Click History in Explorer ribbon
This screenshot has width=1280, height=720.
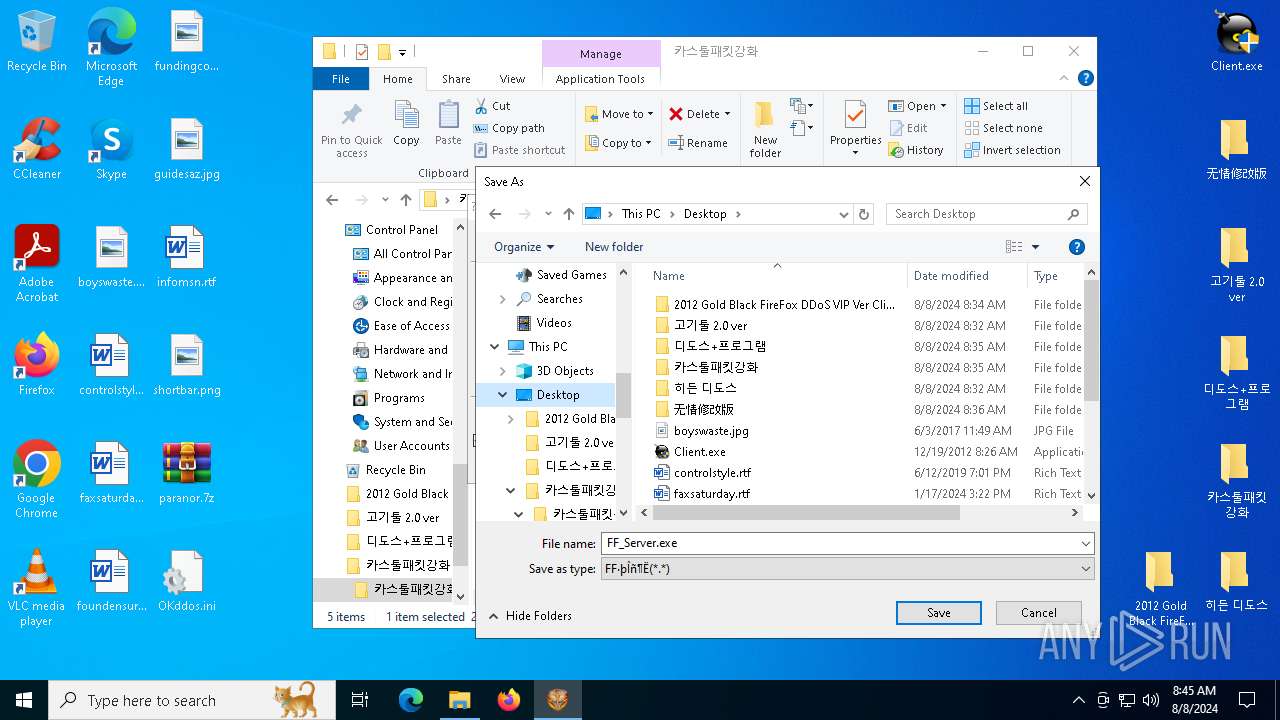[x=915, y=150]
